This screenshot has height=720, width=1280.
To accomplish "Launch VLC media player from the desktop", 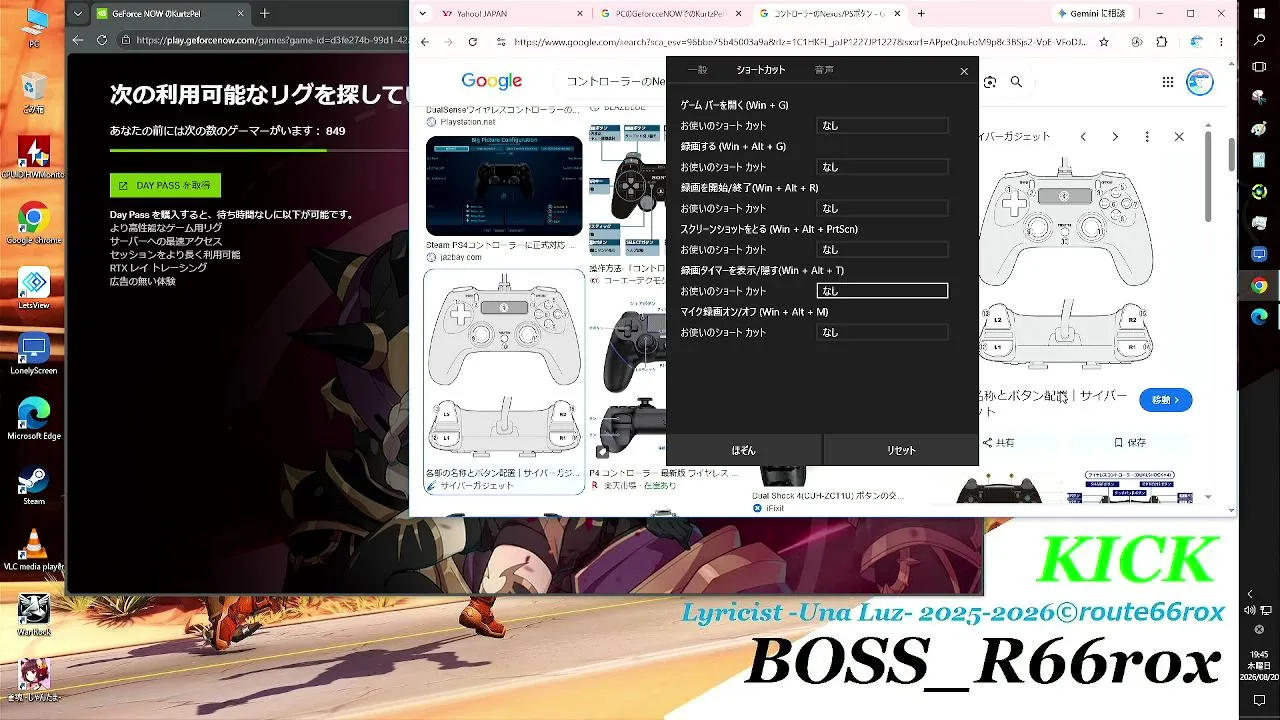I will point(33,549).
